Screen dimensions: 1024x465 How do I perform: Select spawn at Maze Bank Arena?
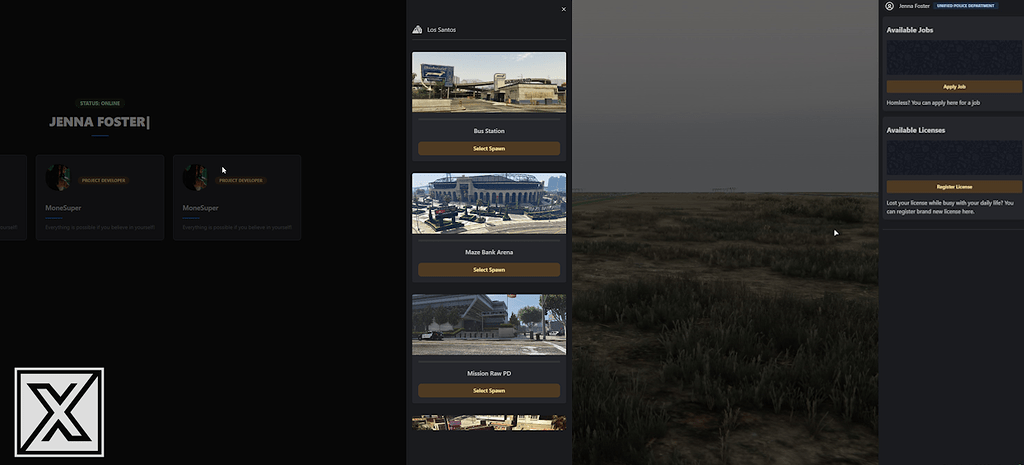[x=489, y=270]
